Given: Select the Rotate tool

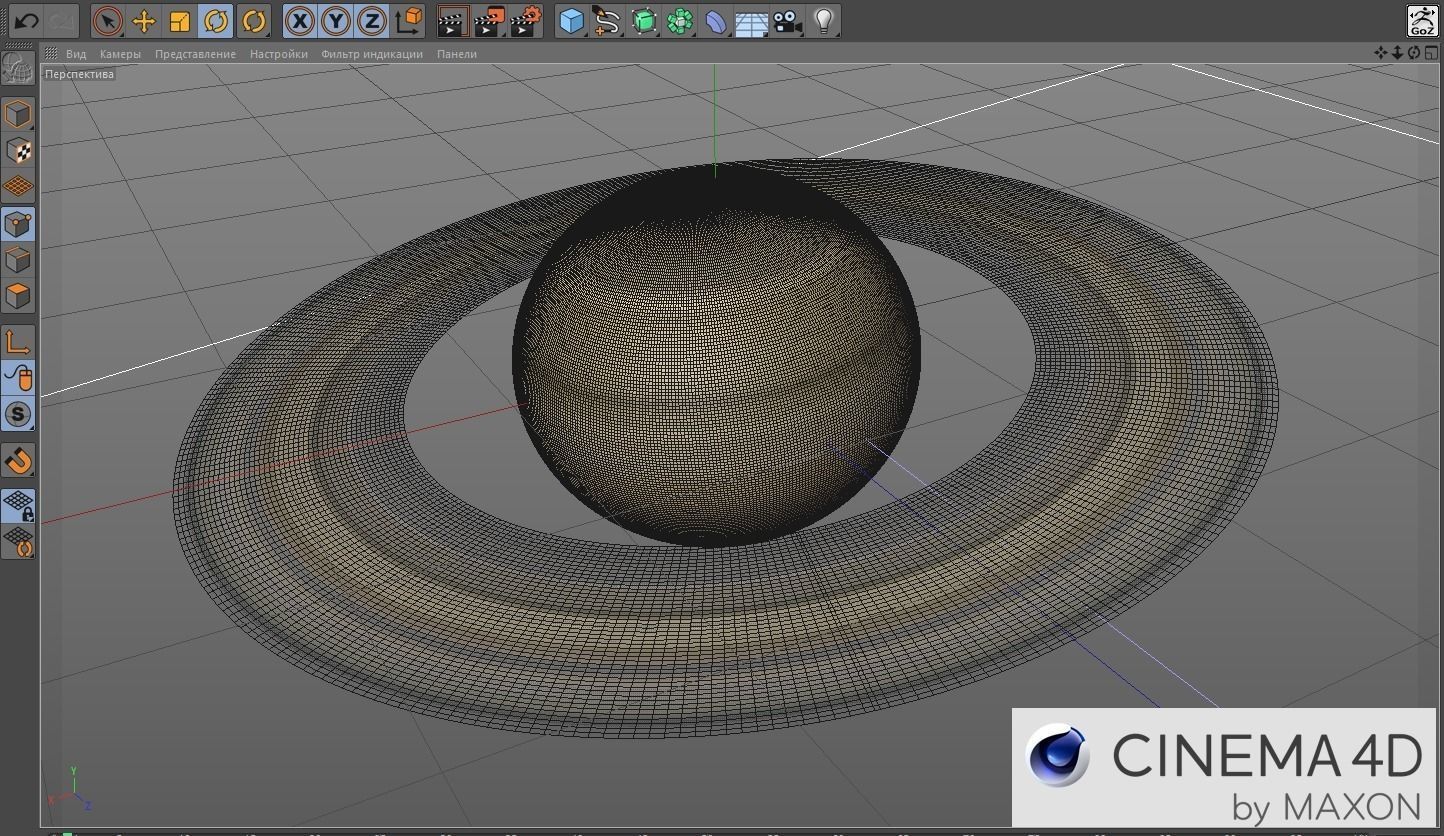Looking at the screenshot, I should (x=214, y=20).
